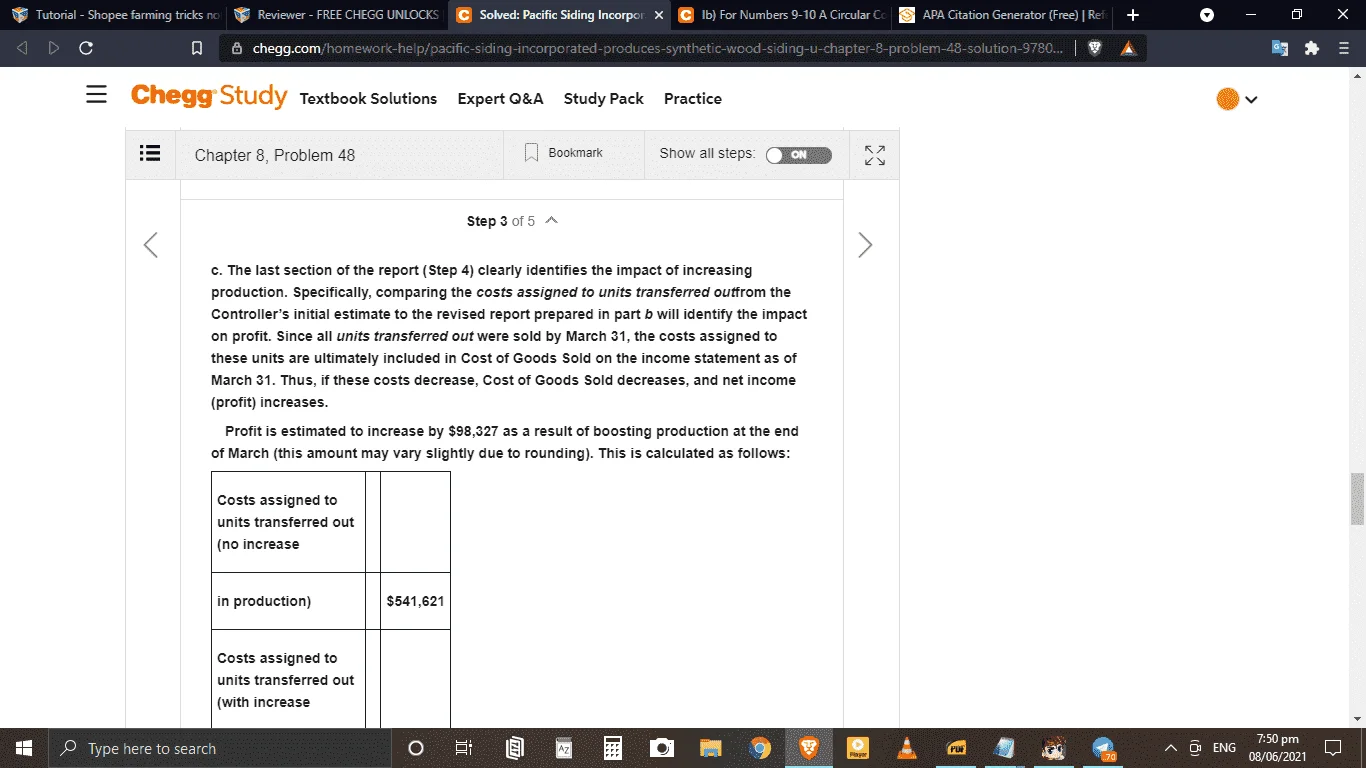Switch to the Tutorial - Shopee farming tricks tab

coord(115,15)
